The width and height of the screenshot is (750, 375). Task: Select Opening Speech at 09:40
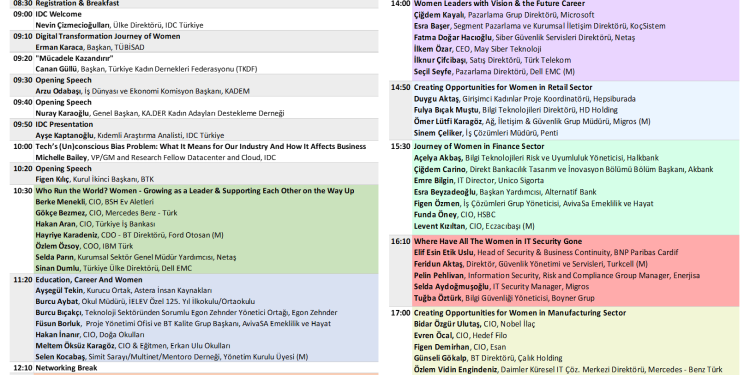(x=64, y=102)
